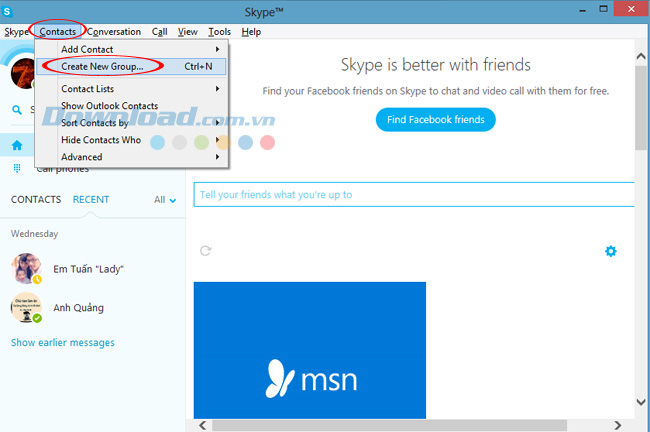Open the Conversation menu
Viewport: 650px width, 432px height.
click(x=114, y=32)
